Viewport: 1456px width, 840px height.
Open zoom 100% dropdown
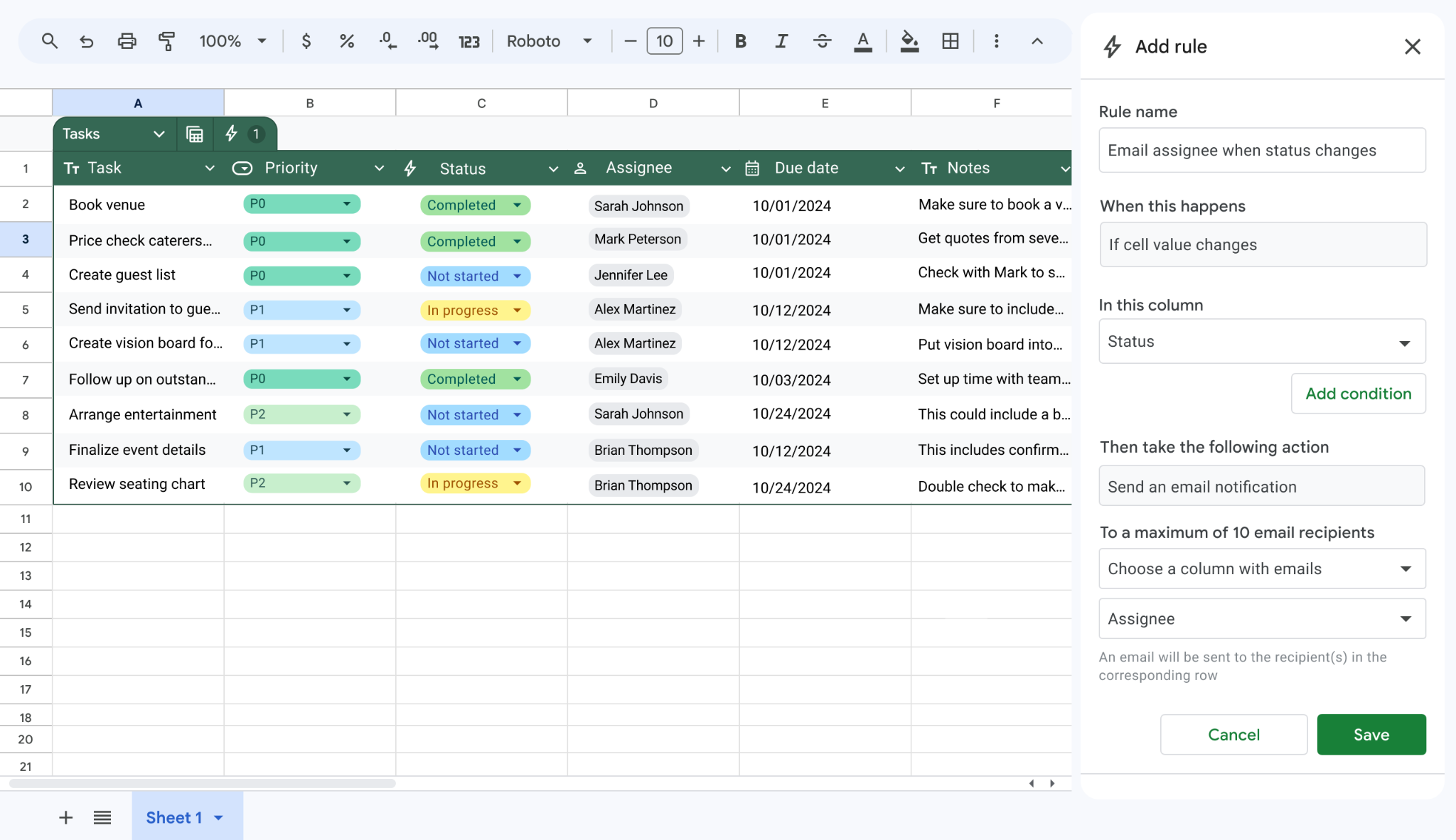(232, 41)
